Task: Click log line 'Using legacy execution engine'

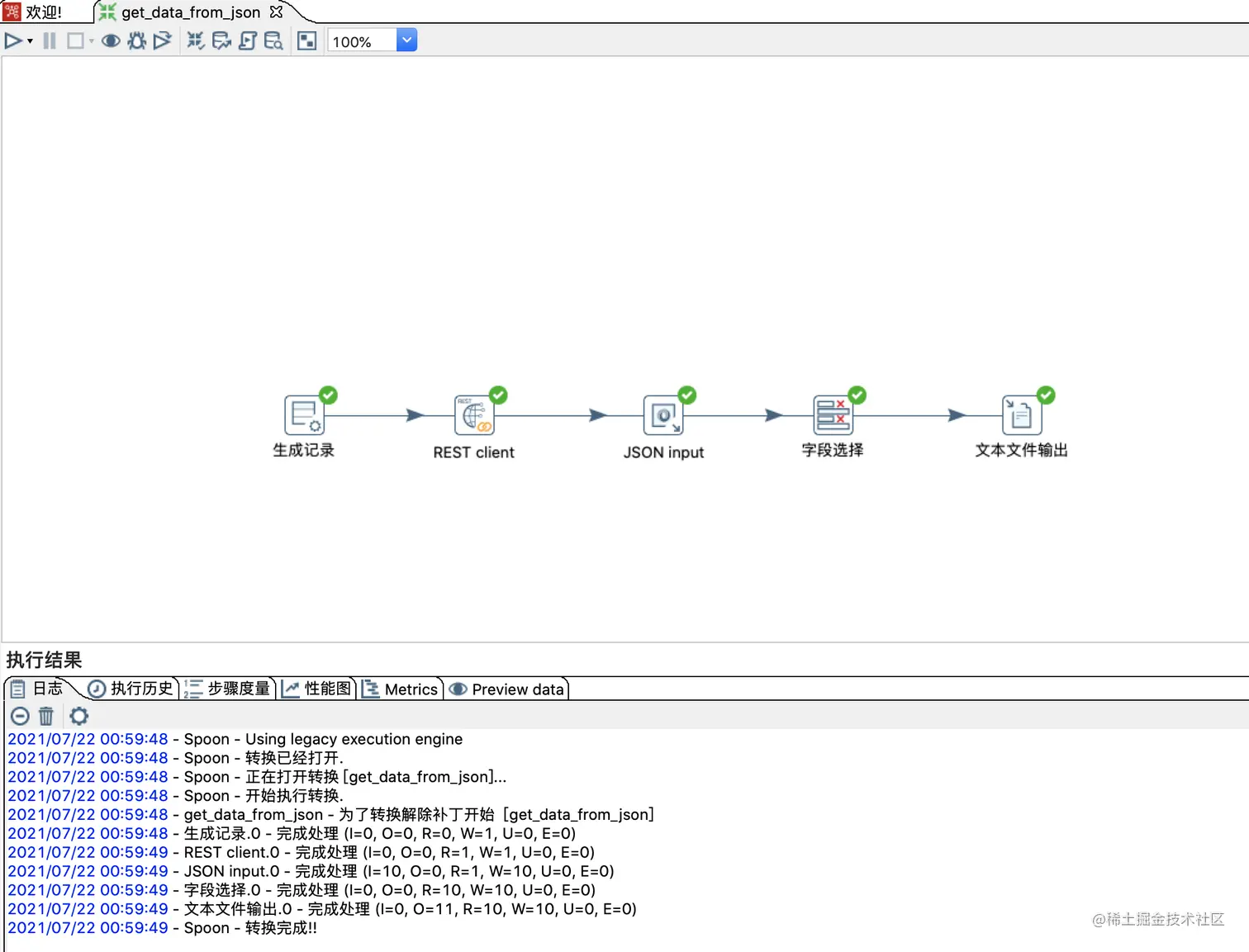Action: click(235, 739)
